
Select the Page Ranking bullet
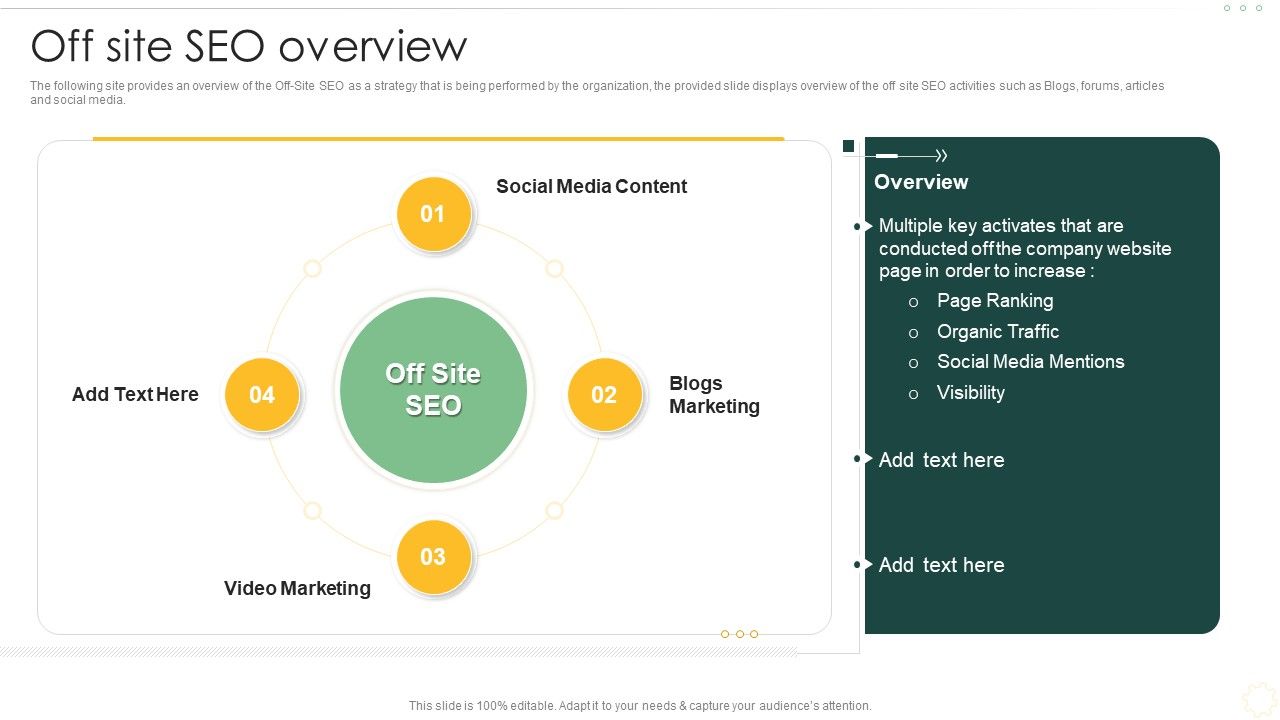click(x=995, y=300)
